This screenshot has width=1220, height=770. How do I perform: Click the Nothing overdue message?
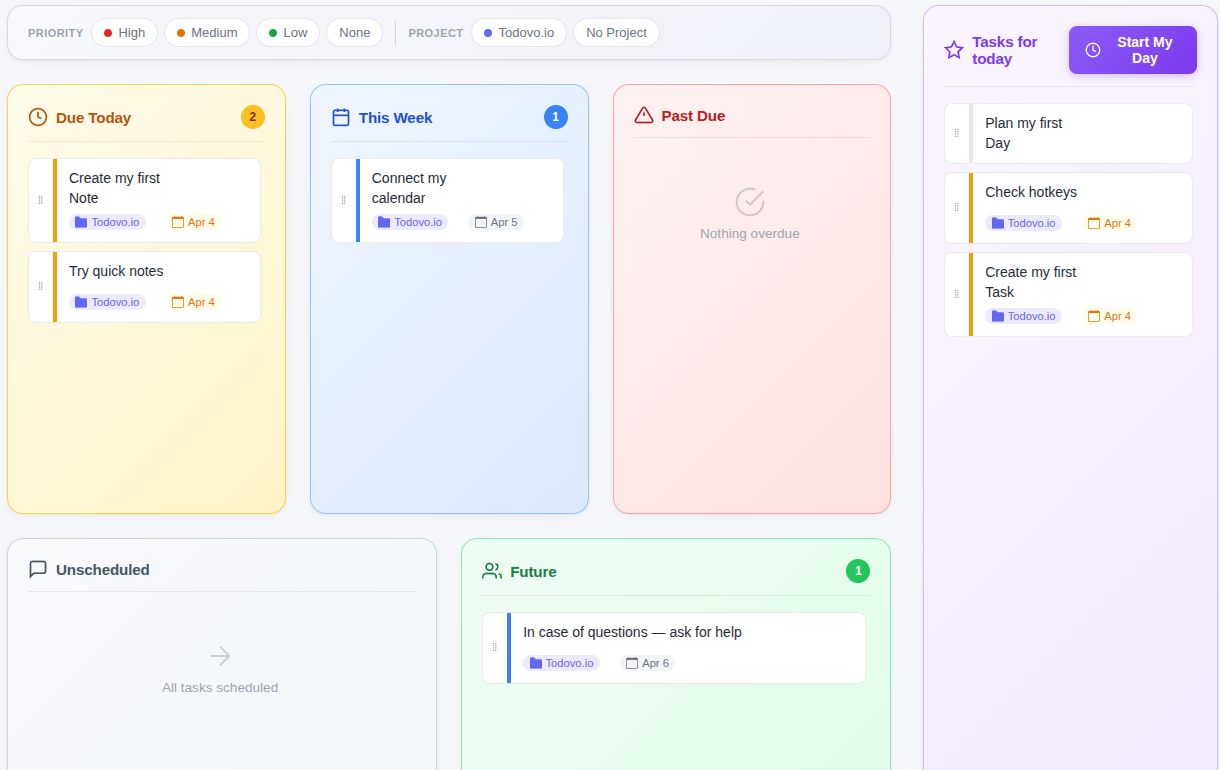click(750, 233)
